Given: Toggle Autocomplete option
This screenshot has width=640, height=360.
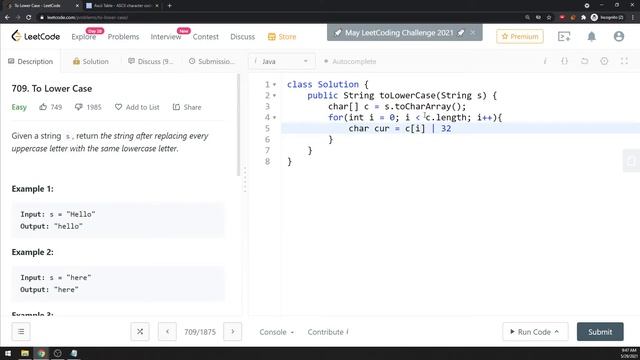Looking at the screenshot, I should click(x=350, y=61).
